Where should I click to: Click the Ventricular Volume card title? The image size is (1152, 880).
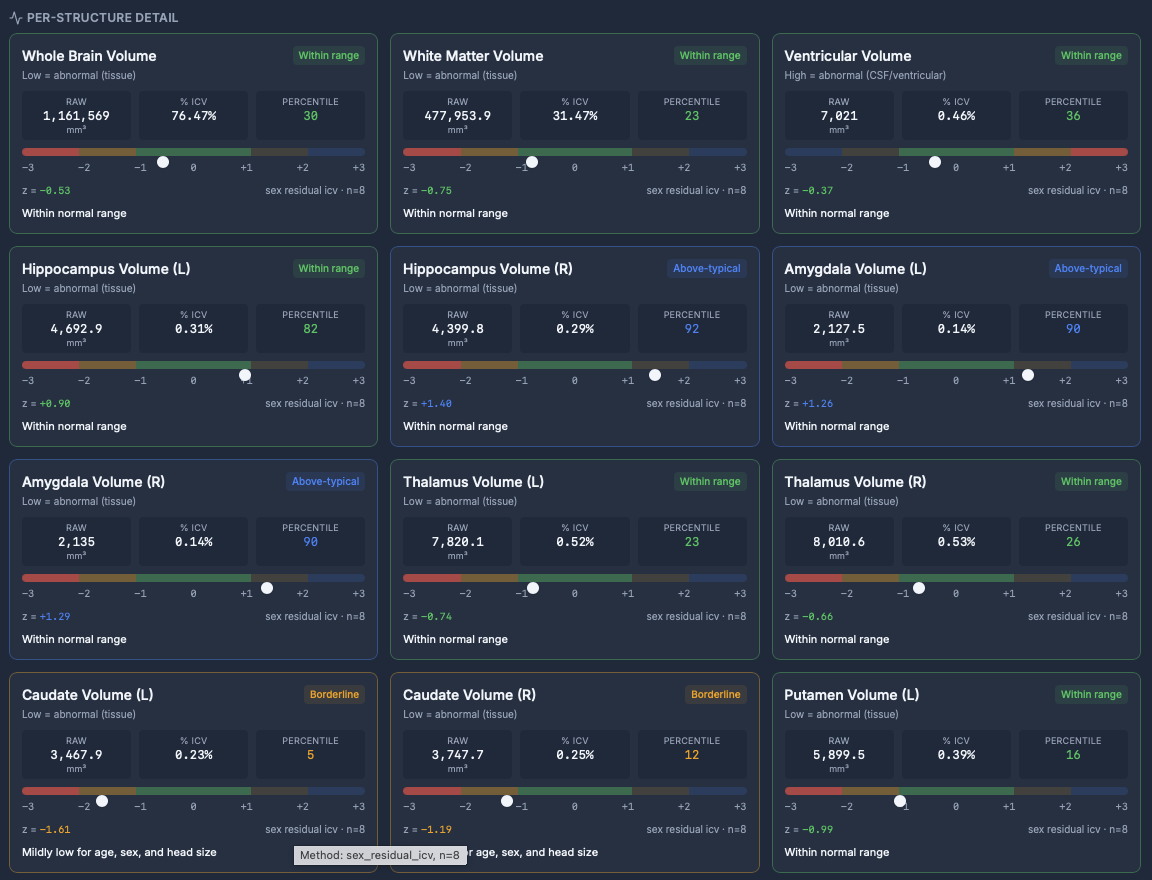pos(848,56)
